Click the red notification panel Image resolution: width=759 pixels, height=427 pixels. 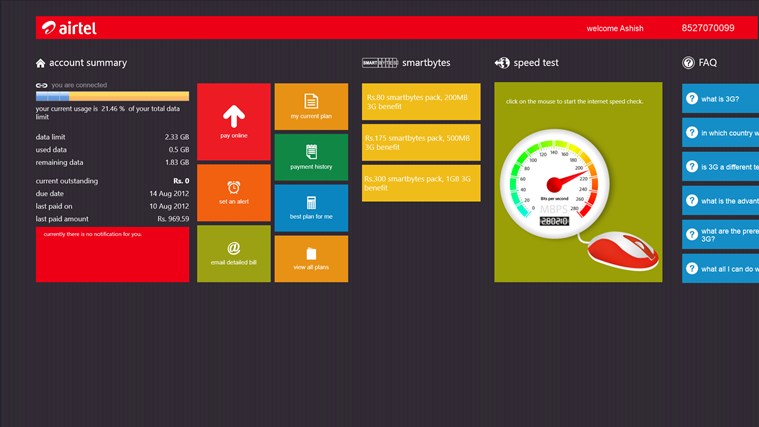click(112, 254)
